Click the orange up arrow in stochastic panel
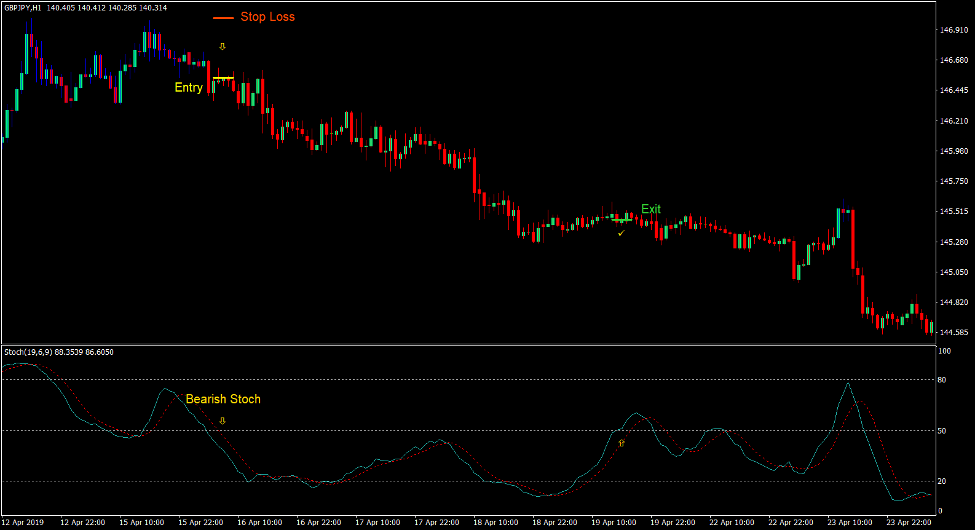This screenshot has width=977, height=531. point(621,441)
